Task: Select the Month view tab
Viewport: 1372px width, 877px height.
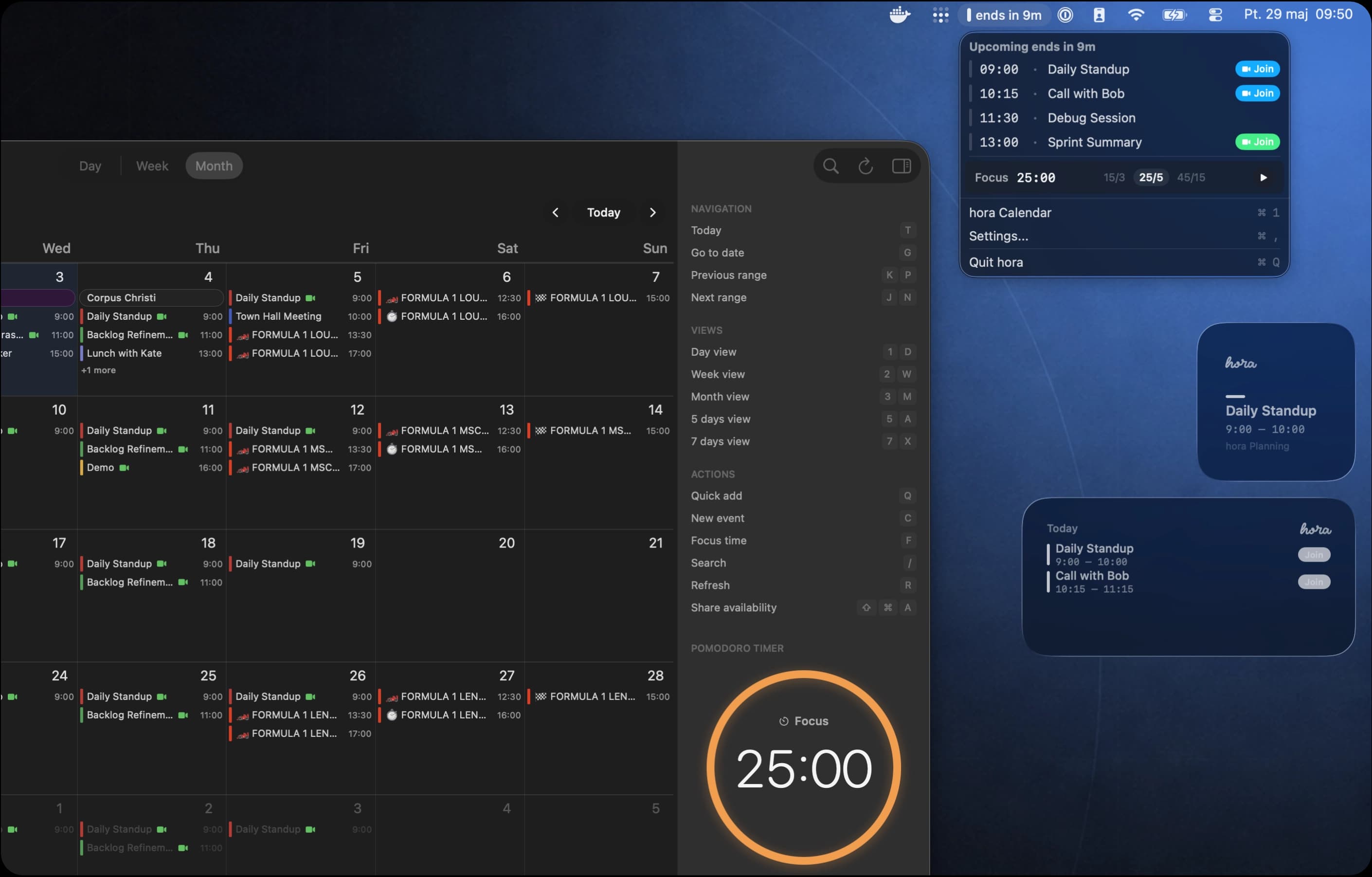Action: [214, 166]
